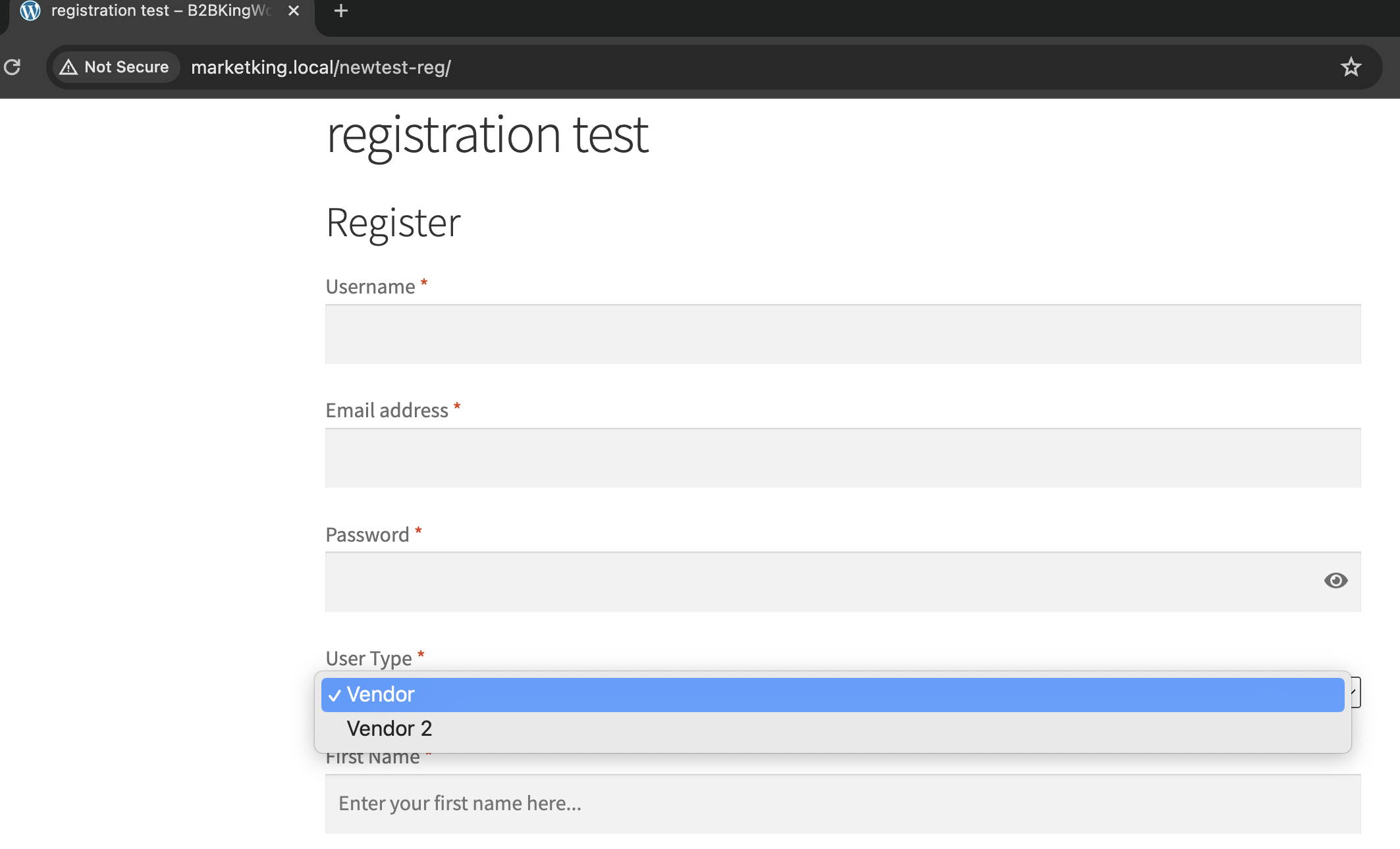
Task: Click the 'Register' heading text
Action: 393,223
